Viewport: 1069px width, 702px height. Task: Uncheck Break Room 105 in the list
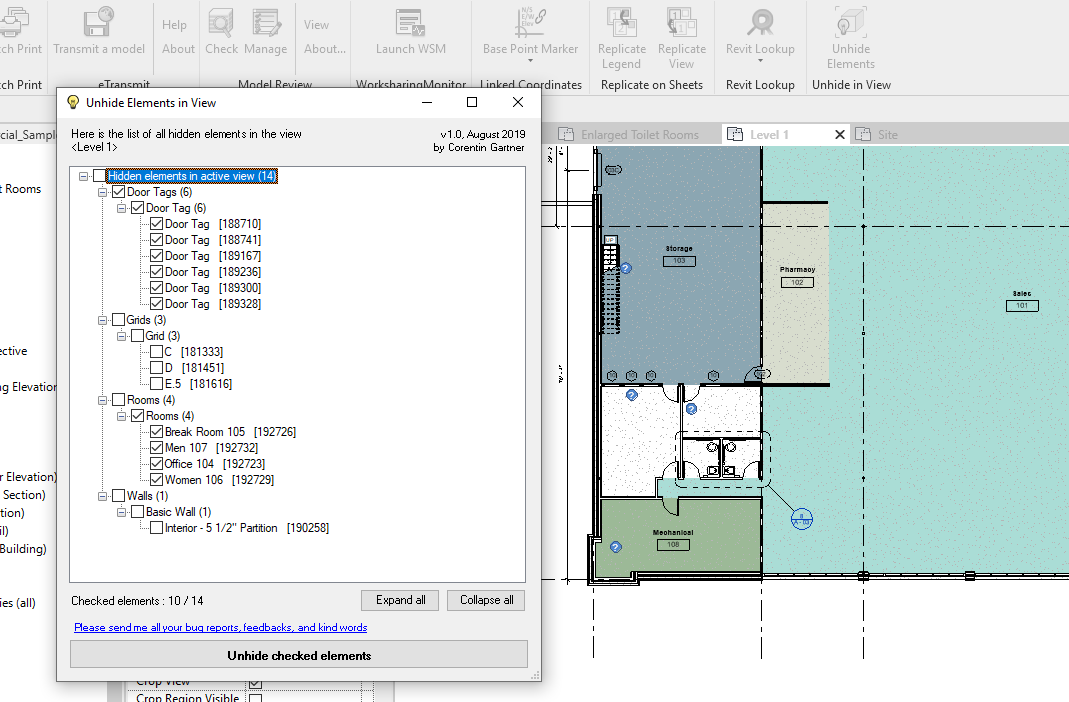coord(156,431)
